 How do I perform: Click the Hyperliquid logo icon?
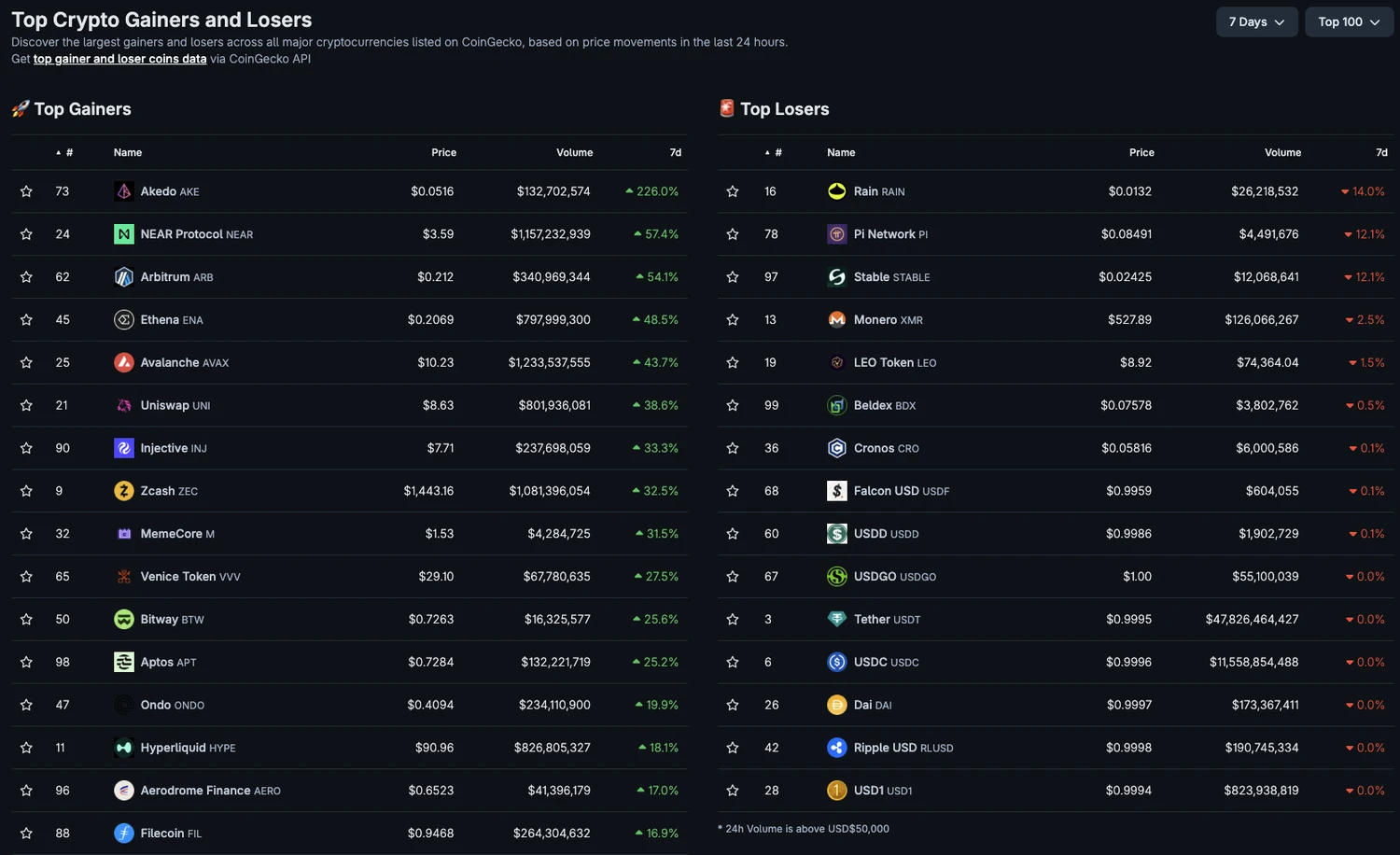124,748
